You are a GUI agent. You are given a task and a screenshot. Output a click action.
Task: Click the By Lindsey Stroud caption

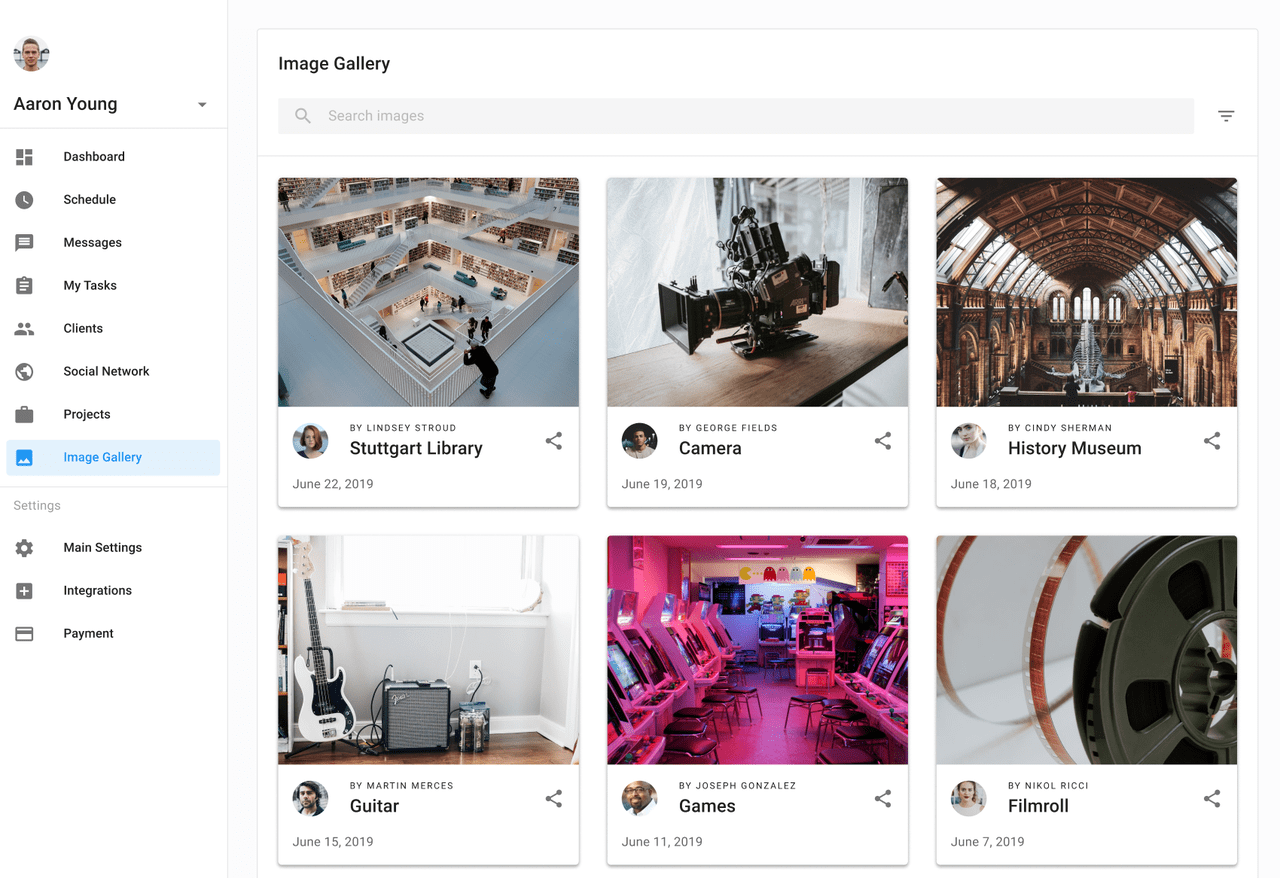pos(403,428)
